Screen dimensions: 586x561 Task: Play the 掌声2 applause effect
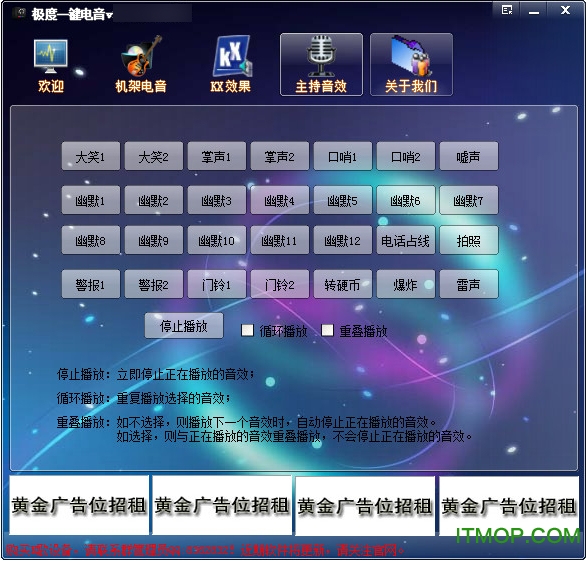280,156
